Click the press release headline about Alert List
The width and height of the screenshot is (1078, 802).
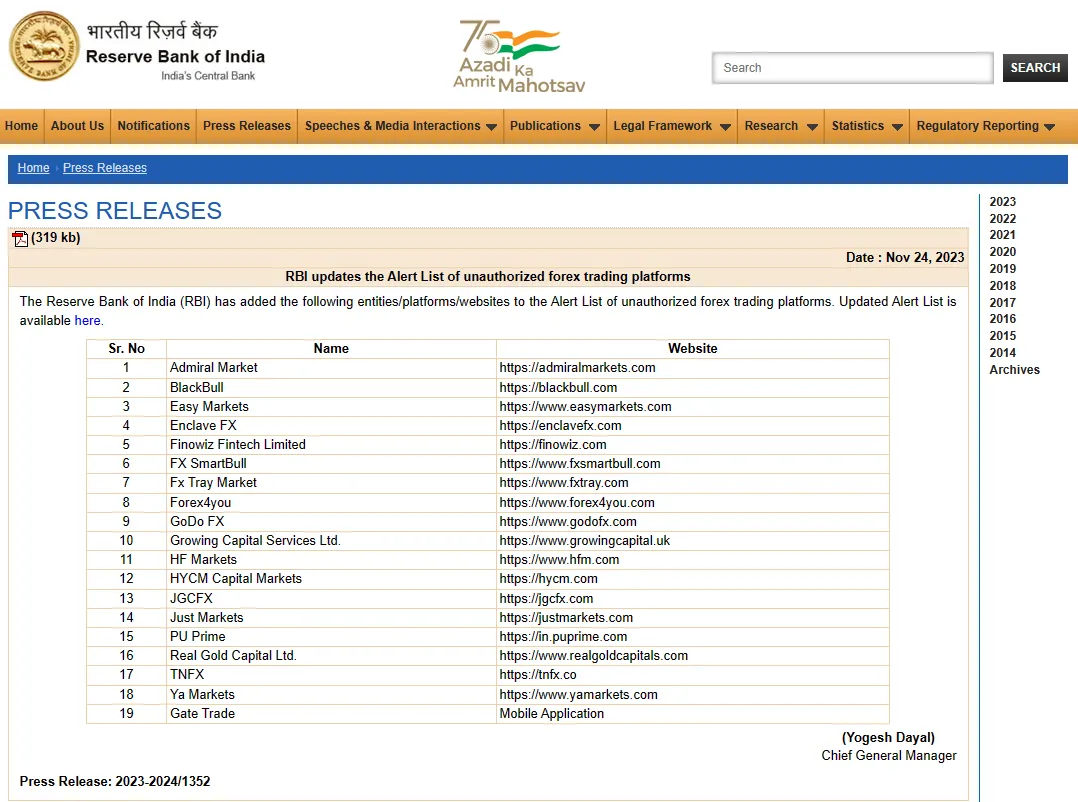coord(487,276)
